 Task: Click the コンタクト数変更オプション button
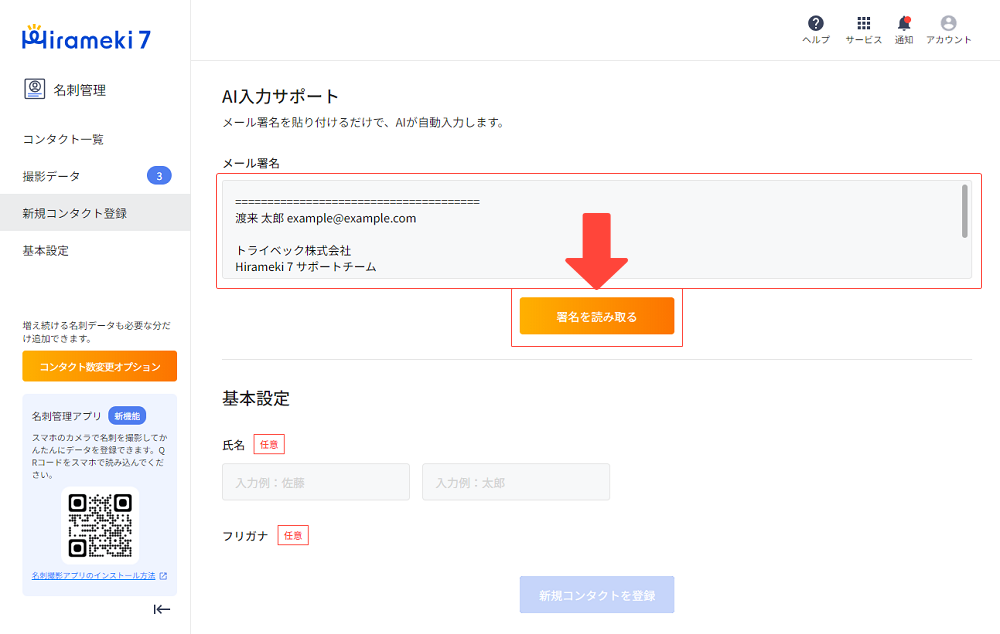coord(99,366)
